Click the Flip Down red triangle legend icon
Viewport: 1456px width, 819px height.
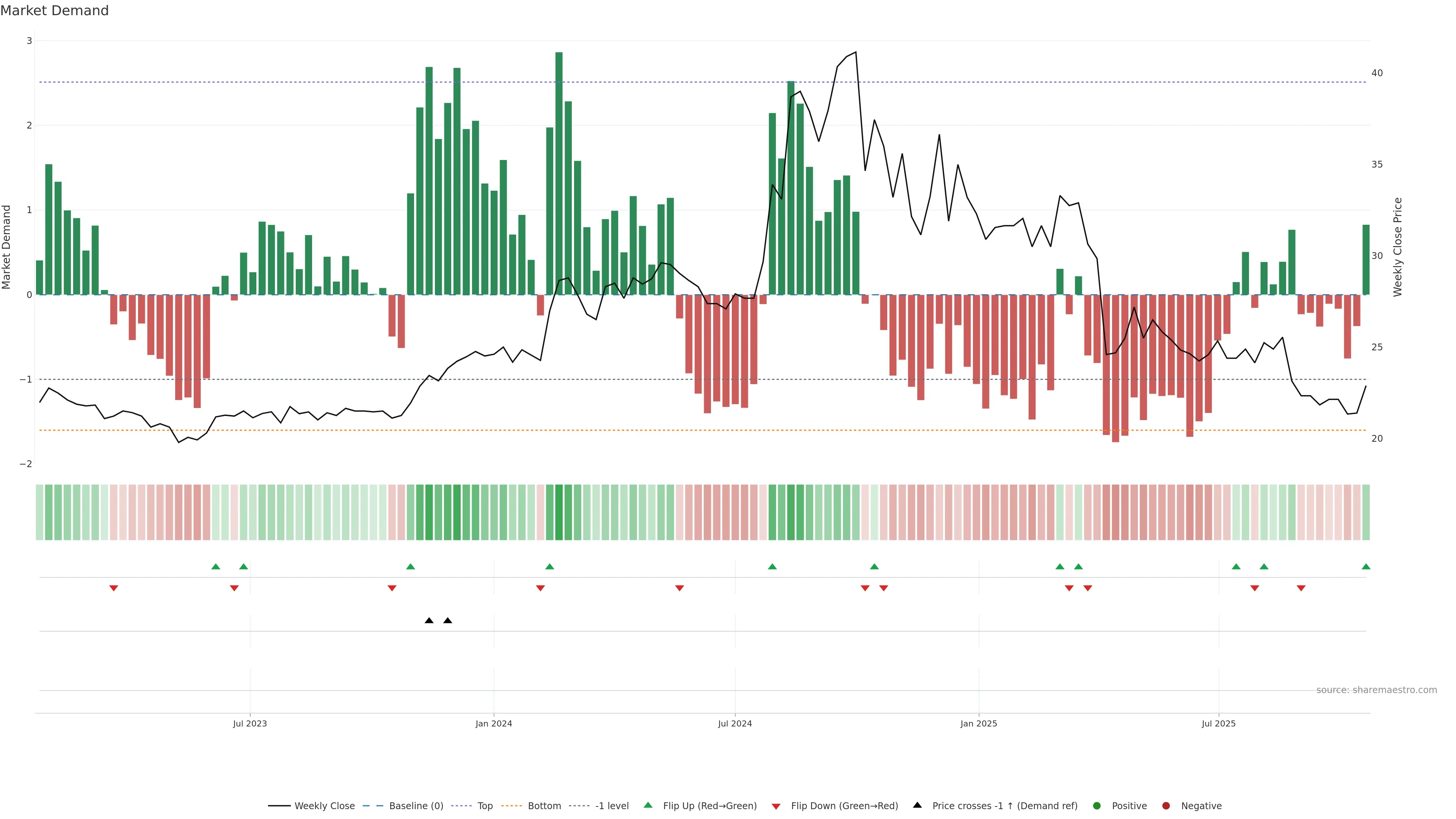click(x=776, y=806)
